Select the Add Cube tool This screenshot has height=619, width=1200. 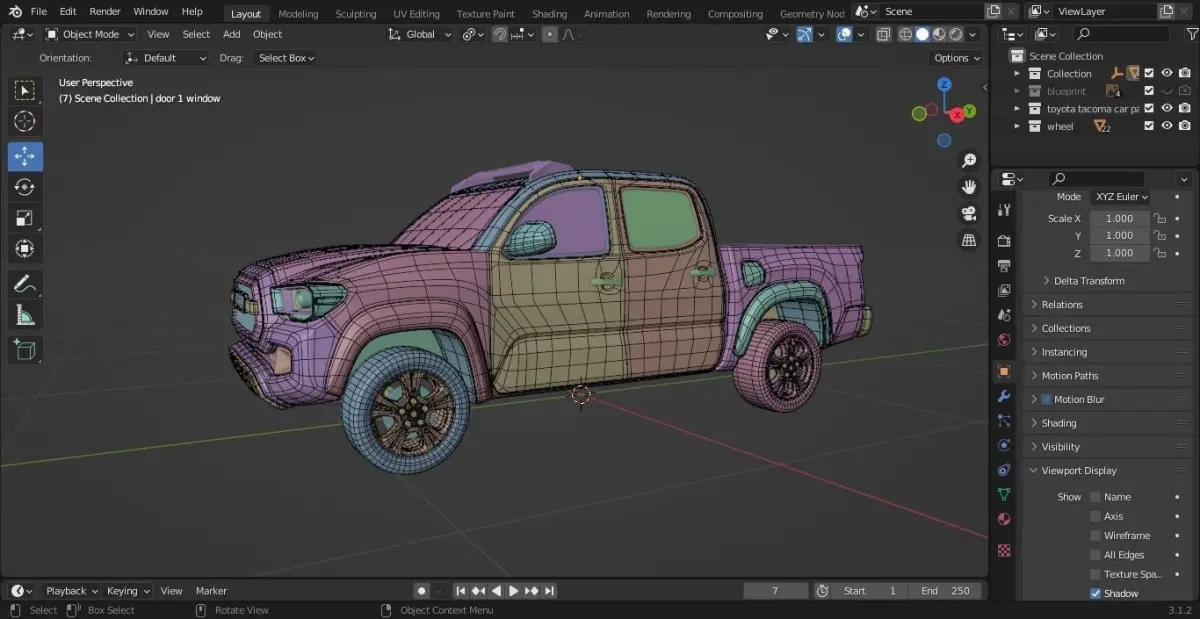(25, 350)
